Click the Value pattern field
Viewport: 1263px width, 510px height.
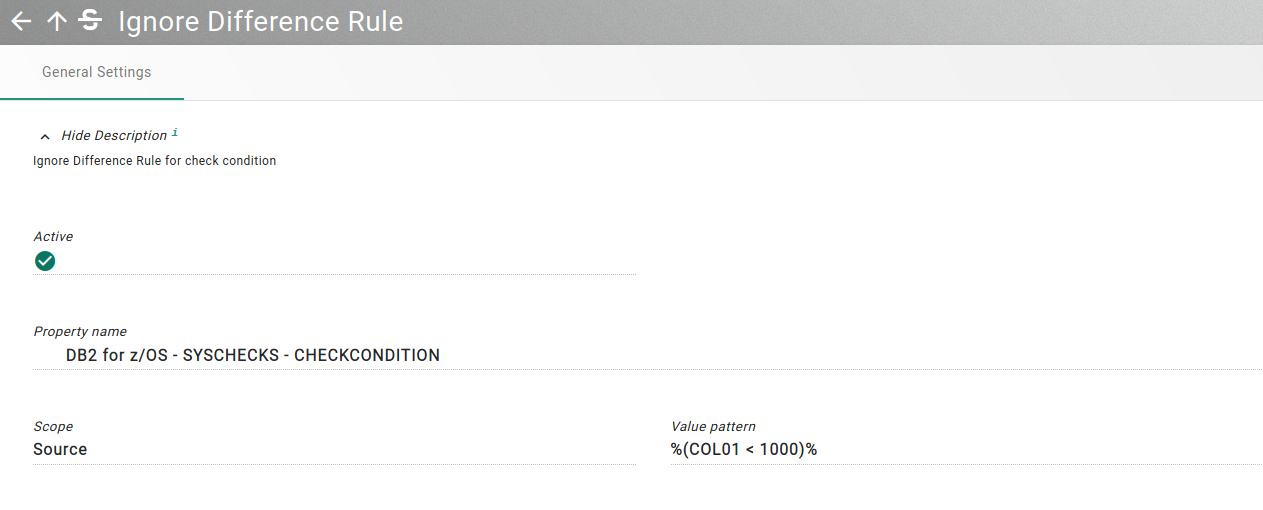pyautogui.click(x=965, y=449)
